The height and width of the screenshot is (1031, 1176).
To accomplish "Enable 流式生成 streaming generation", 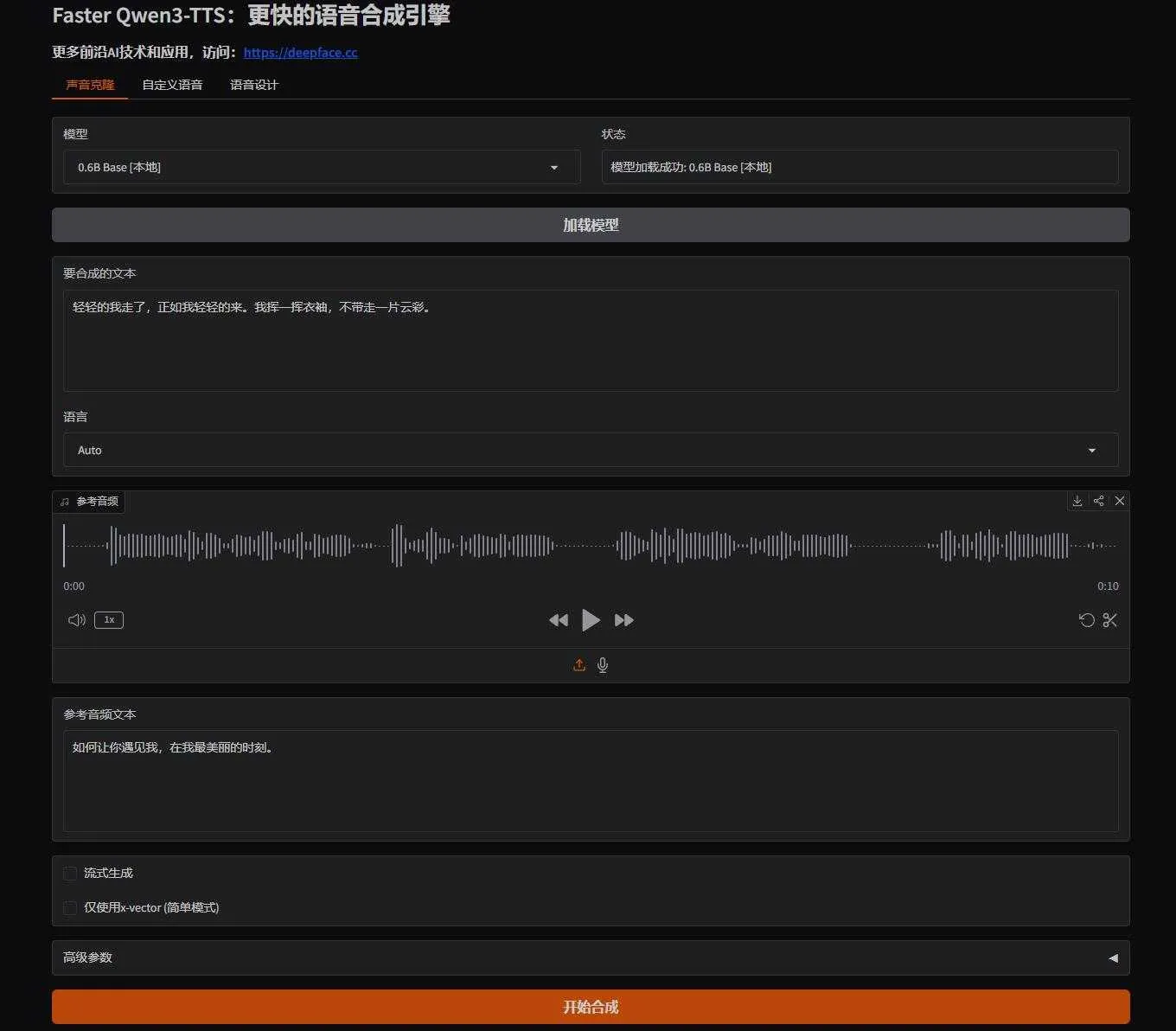I will tap(69, 873).
